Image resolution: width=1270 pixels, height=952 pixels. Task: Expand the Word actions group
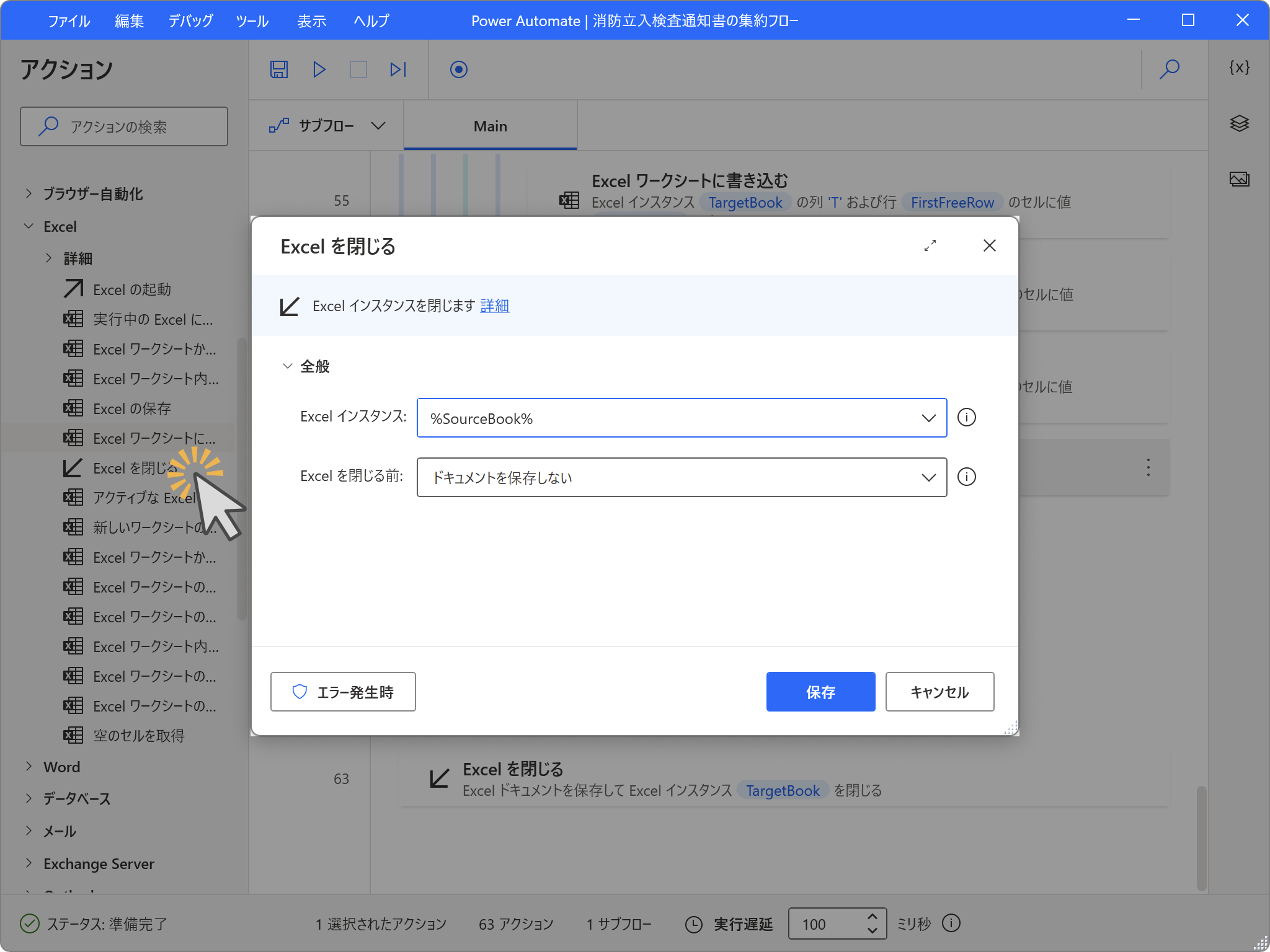click(x=29, y=767)
